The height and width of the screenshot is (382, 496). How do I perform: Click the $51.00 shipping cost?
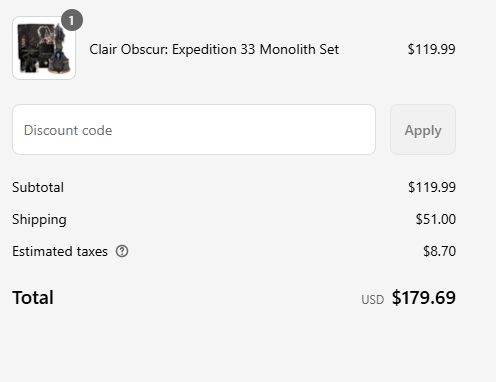(x=435, y=219)
